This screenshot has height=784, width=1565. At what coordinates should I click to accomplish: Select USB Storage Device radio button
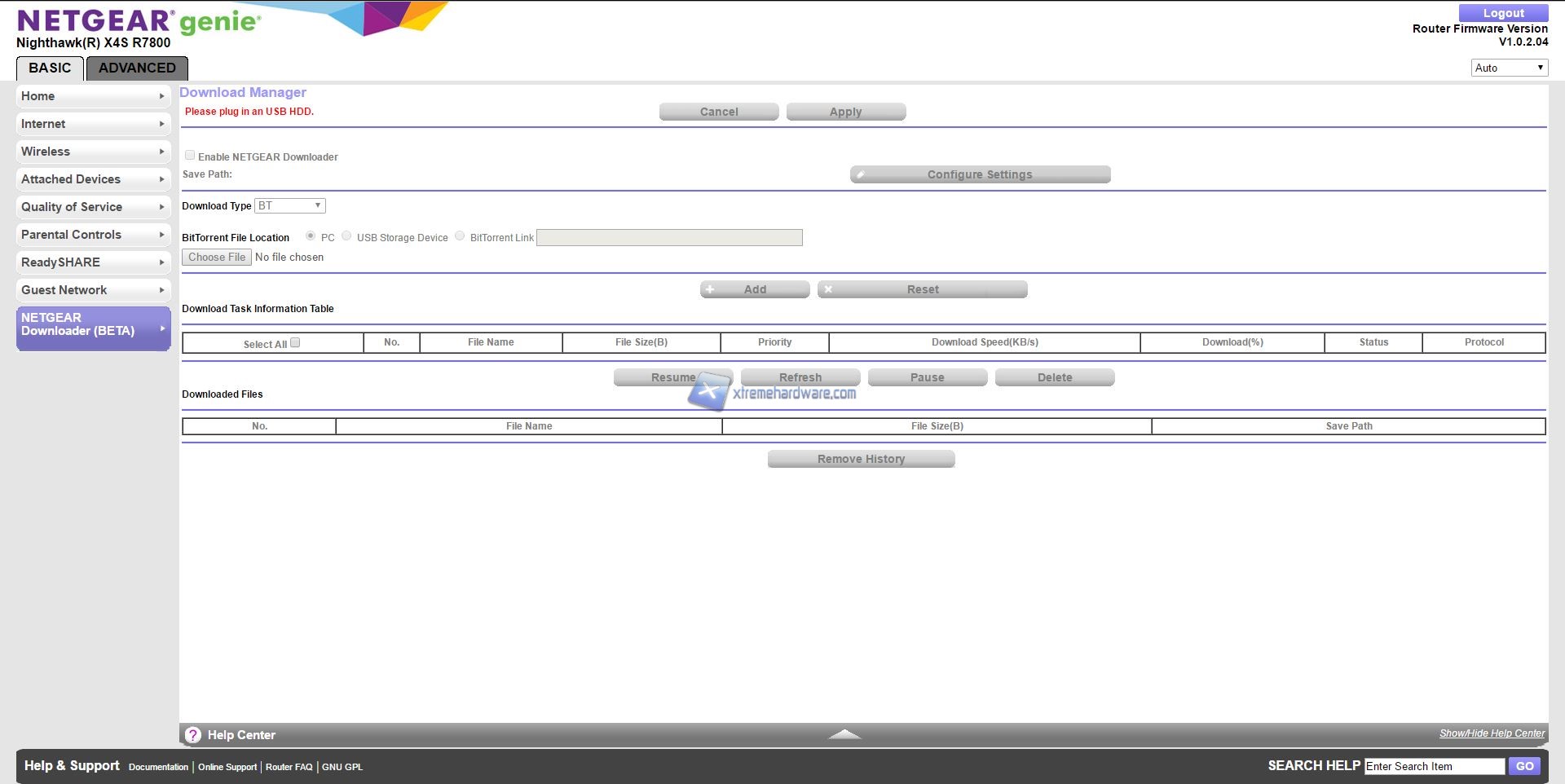pyautogui.click(x=346, y=236)
